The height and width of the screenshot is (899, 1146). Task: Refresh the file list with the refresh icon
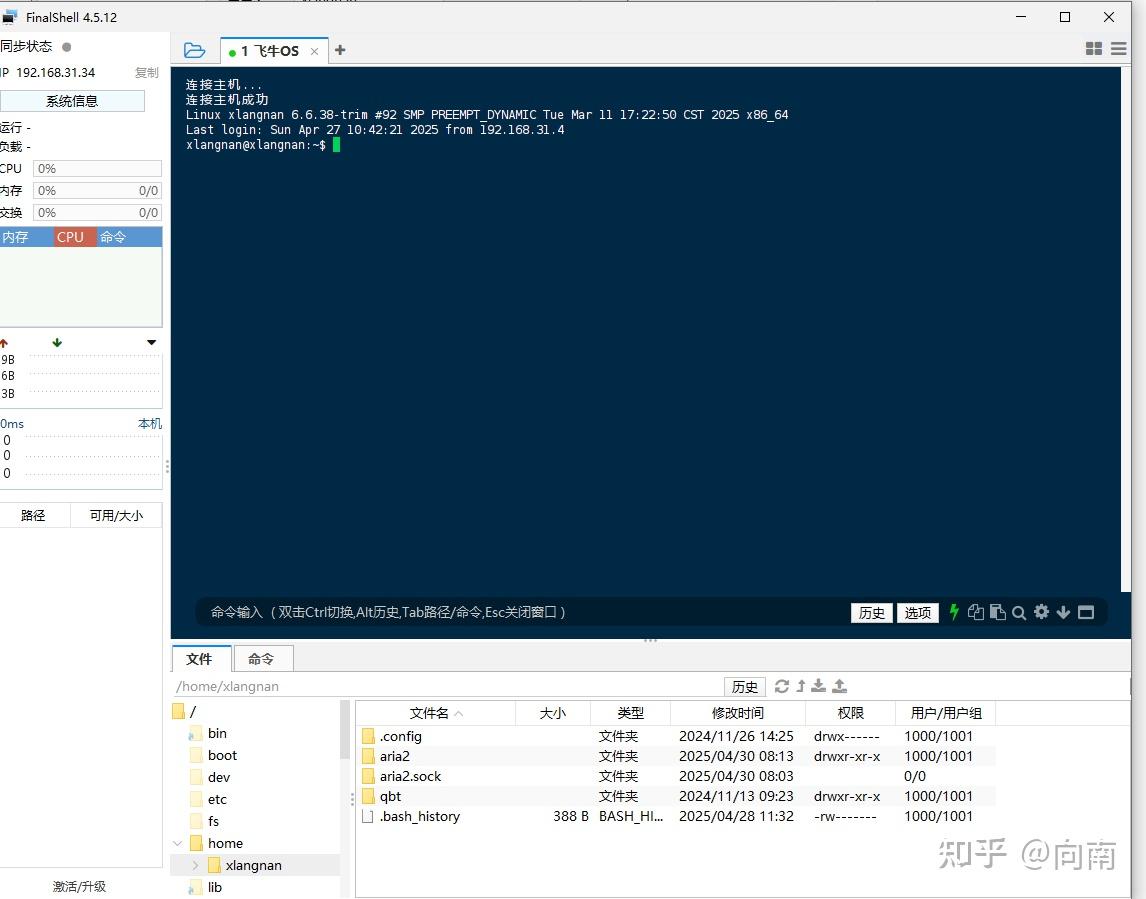tap(782, 686)
